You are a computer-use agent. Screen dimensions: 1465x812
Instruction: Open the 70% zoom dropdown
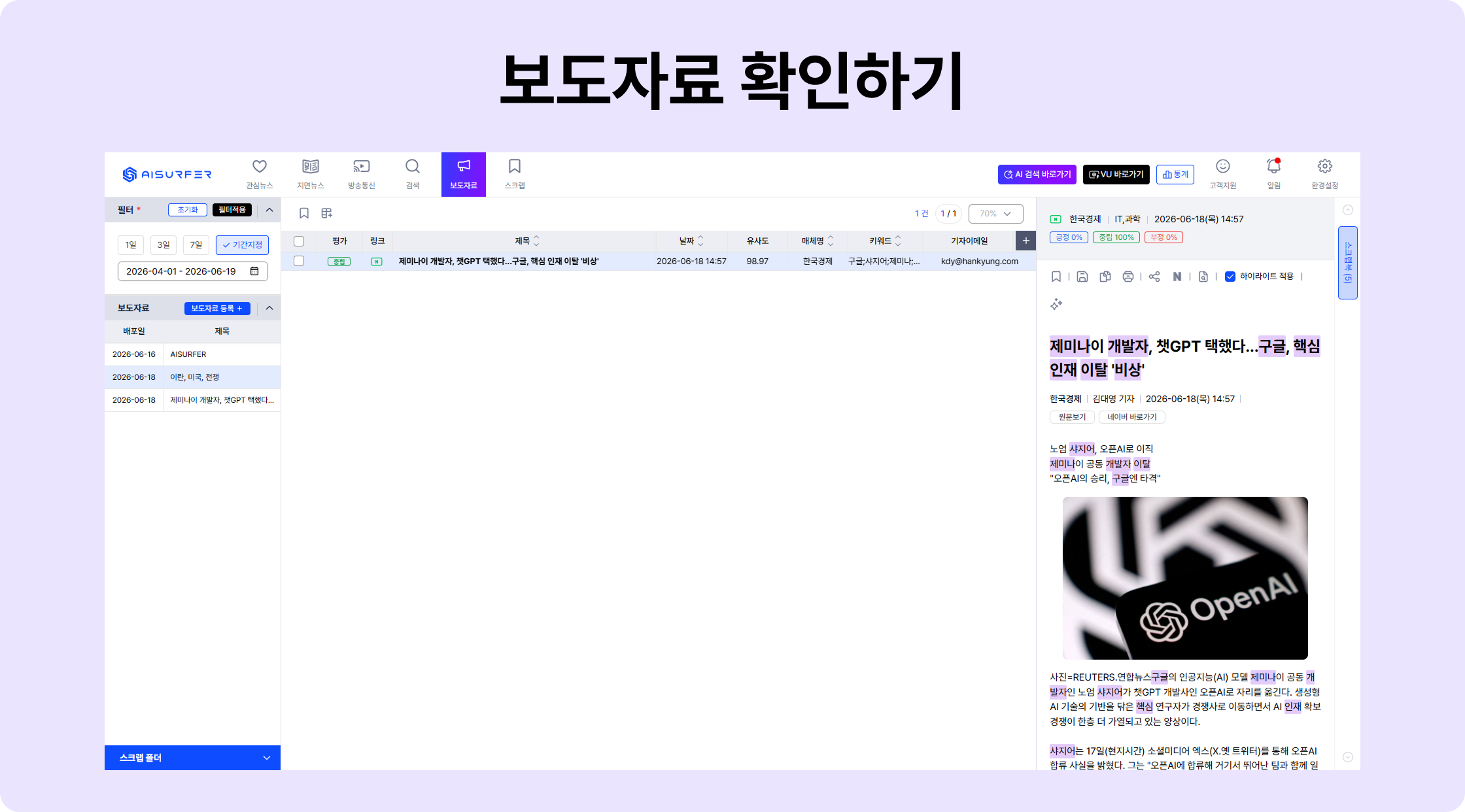click(x=995, y=214)
